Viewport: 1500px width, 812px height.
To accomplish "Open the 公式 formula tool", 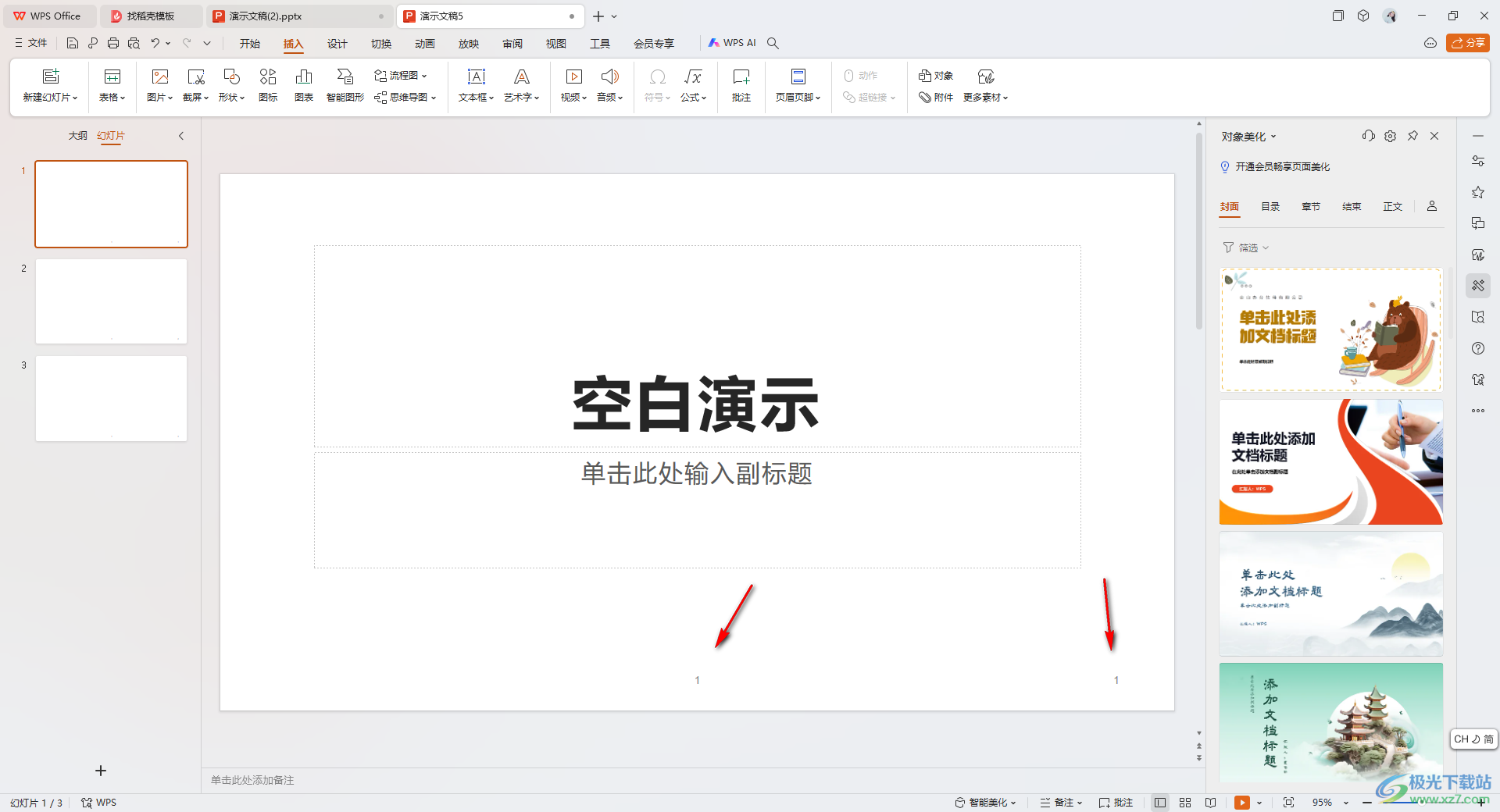I will [693, 85].
